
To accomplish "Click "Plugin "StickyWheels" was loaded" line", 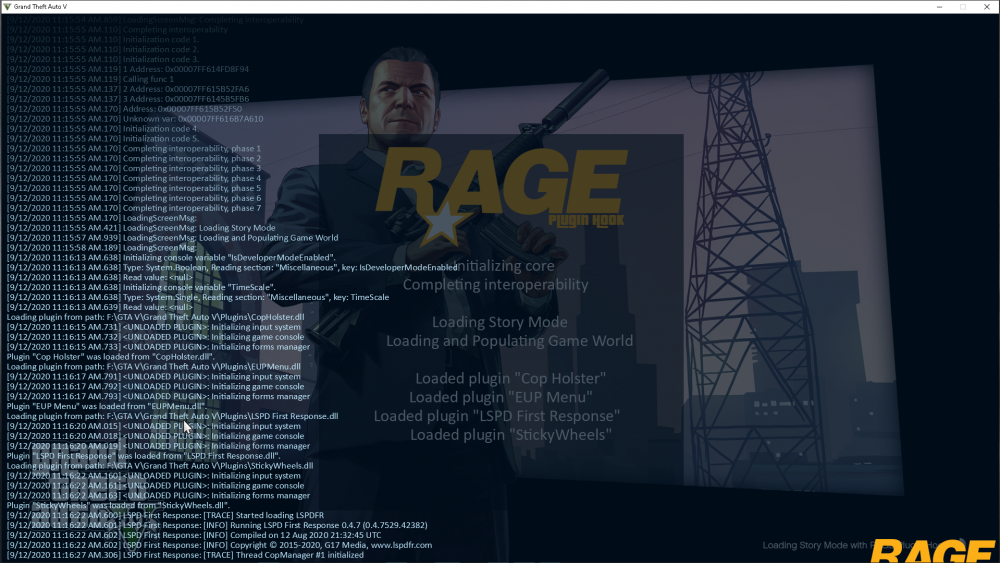I will click(118, 506).
